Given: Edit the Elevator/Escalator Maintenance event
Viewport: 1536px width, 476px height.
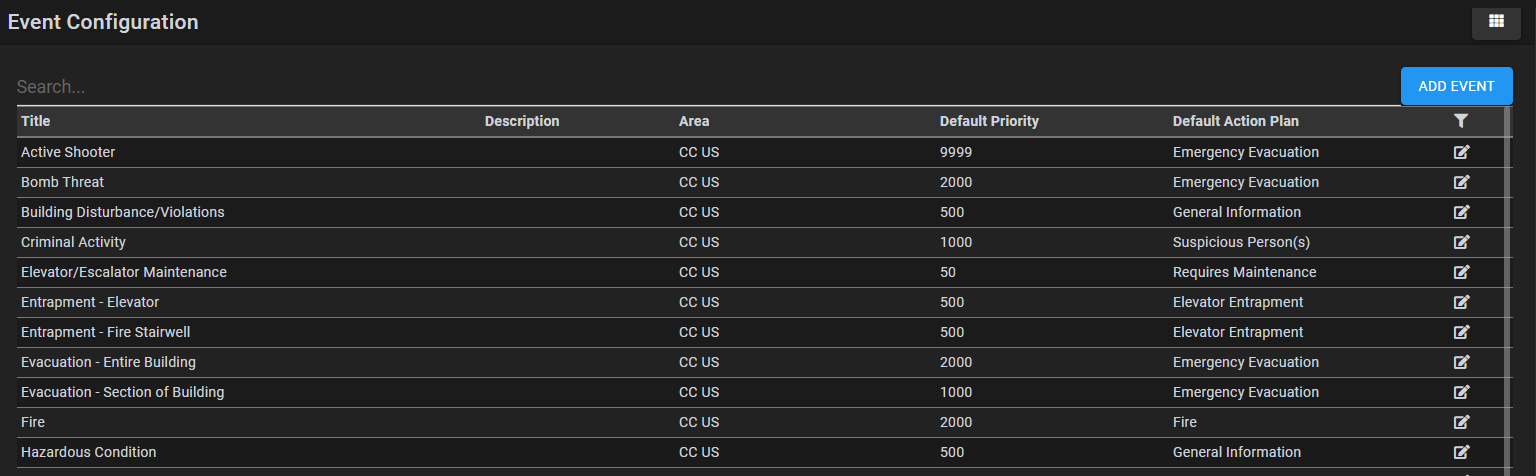Looking at the screenshot, I should coord(1461,272).
